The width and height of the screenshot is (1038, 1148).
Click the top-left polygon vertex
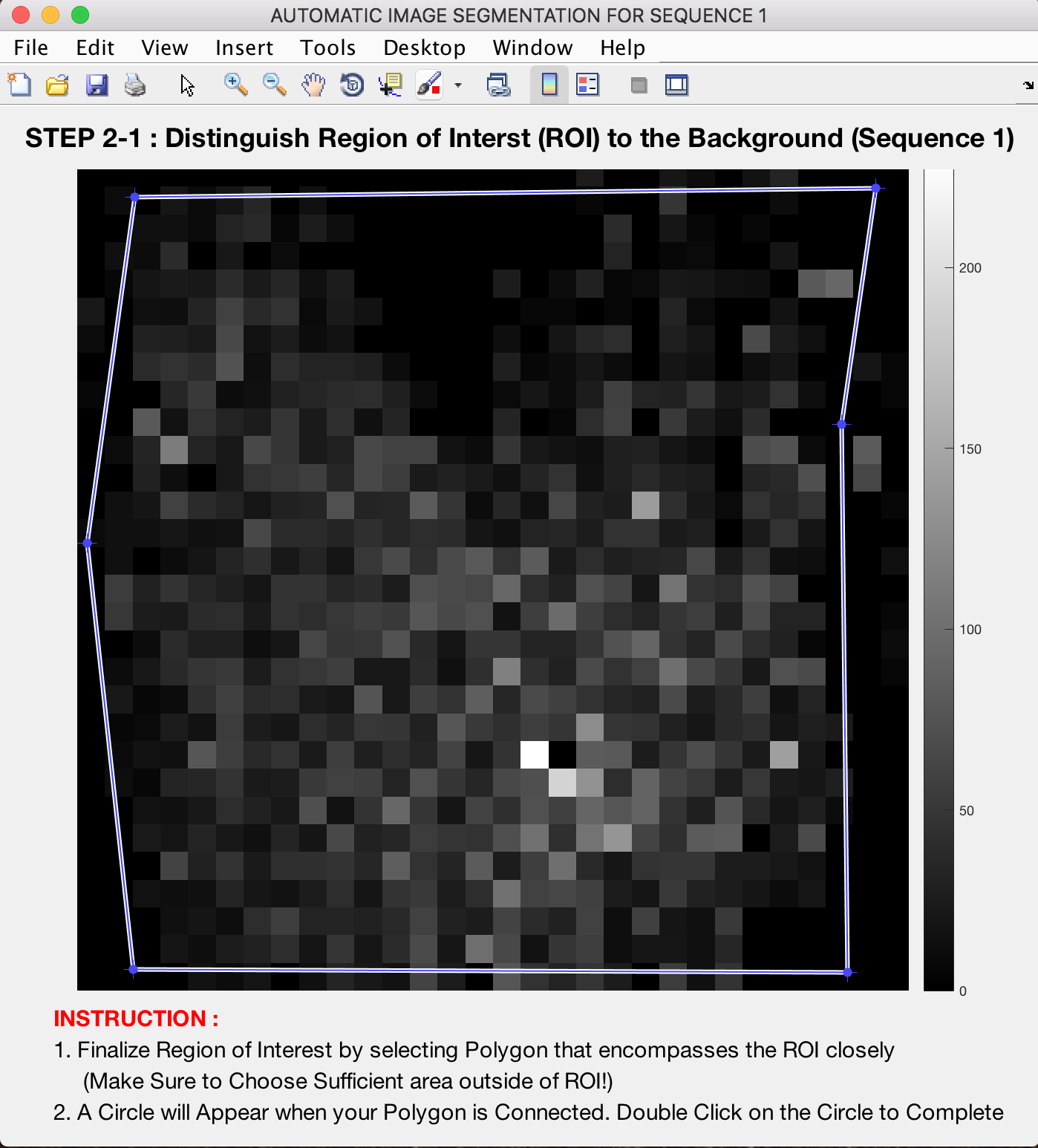(x=134, y=198)
